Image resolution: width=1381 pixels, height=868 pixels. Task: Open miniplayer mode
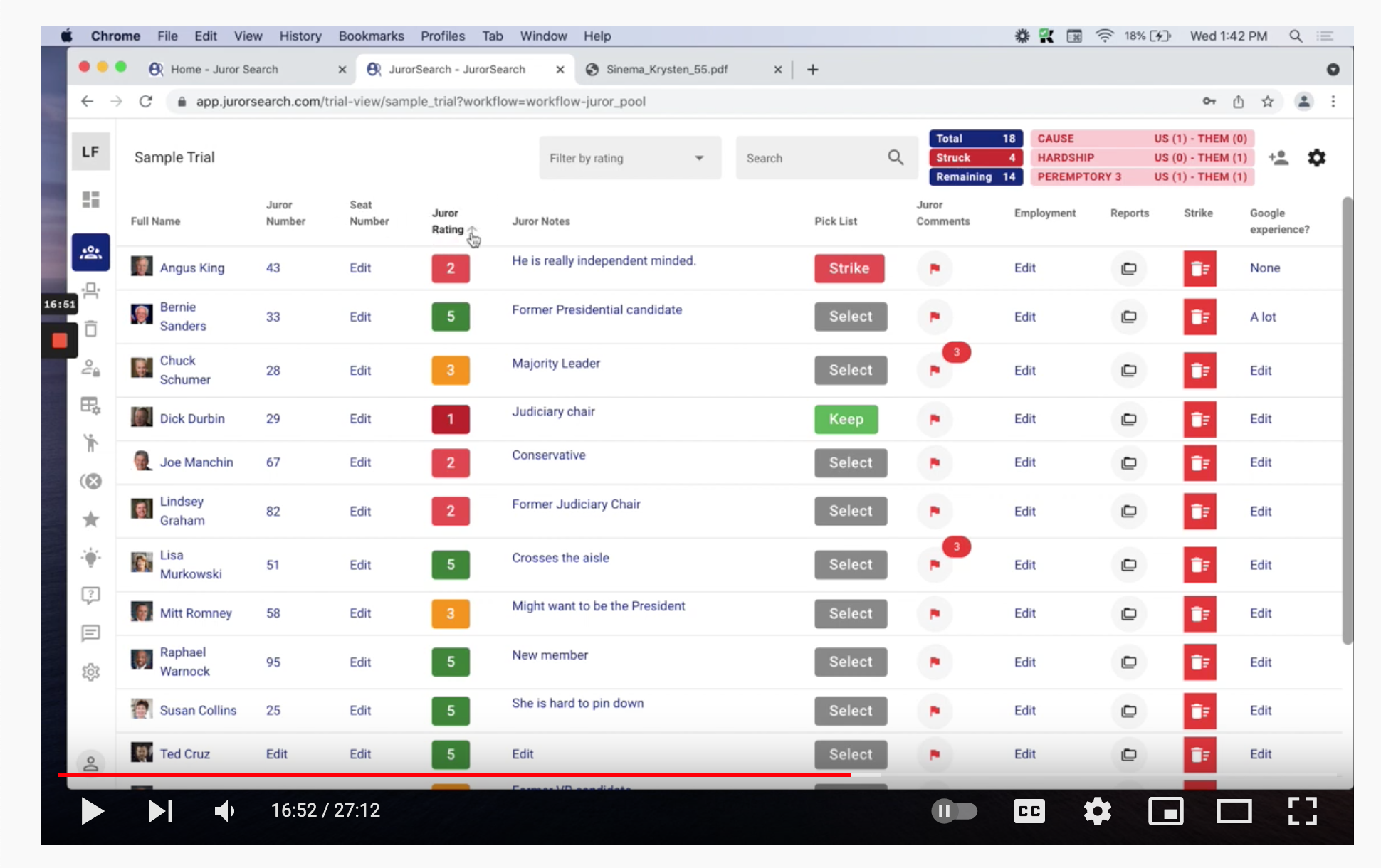1166,811
